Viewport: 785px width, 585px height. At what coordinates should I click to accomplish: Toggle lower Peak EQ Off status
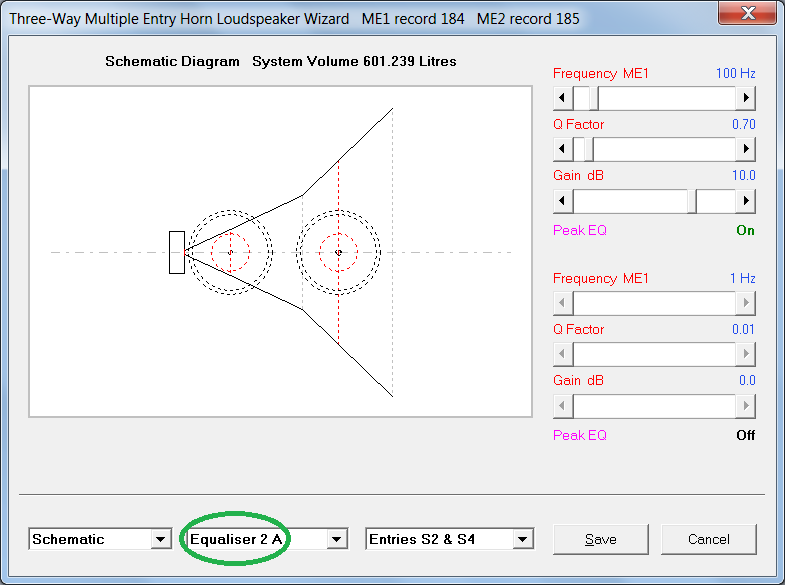click(x=745, y=435)
